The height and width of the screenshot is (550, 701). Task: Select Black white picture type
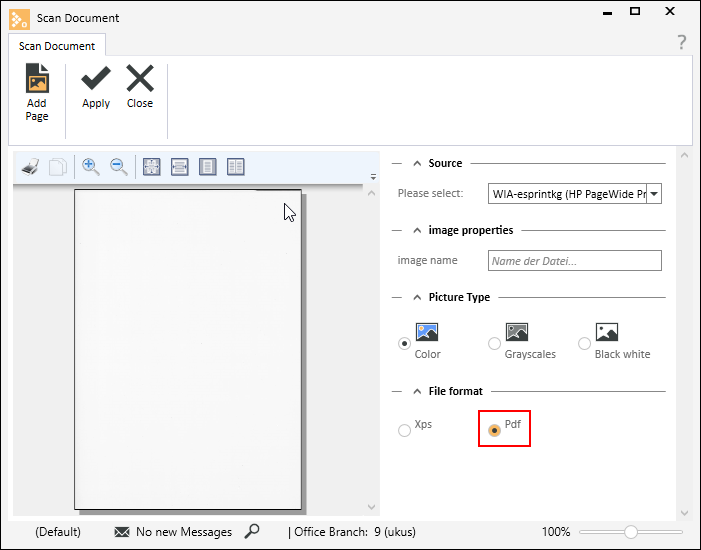coord(584,343)
